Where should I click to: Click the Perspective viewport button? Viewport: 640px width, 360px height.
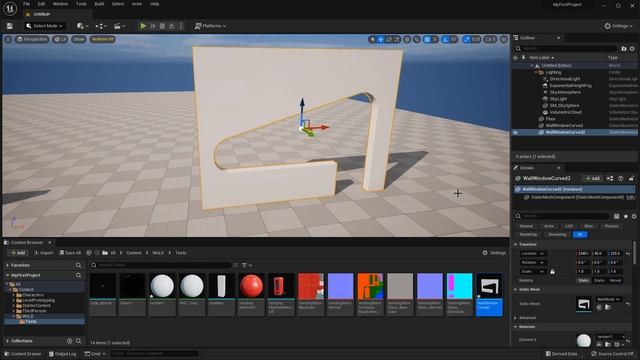32,39
